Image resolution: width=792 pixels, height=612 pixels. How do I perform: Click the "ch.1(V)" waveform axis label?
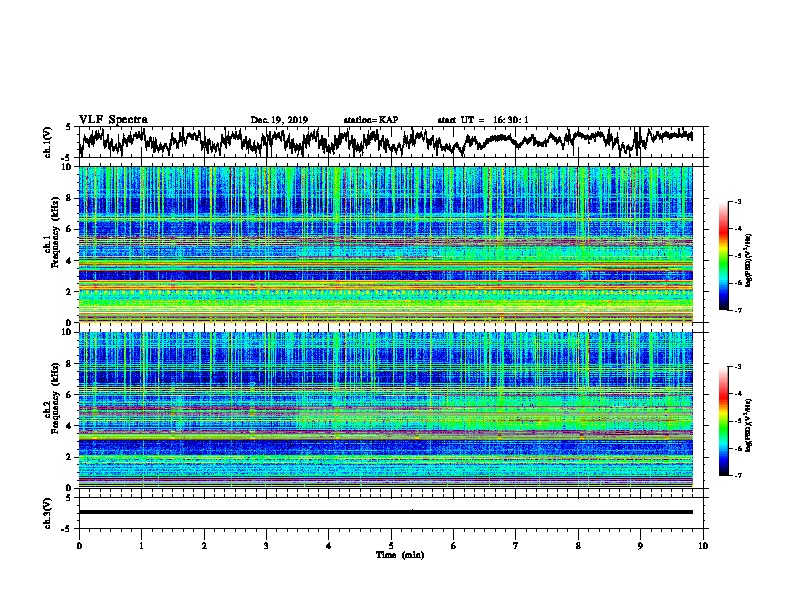coord(48,142)
